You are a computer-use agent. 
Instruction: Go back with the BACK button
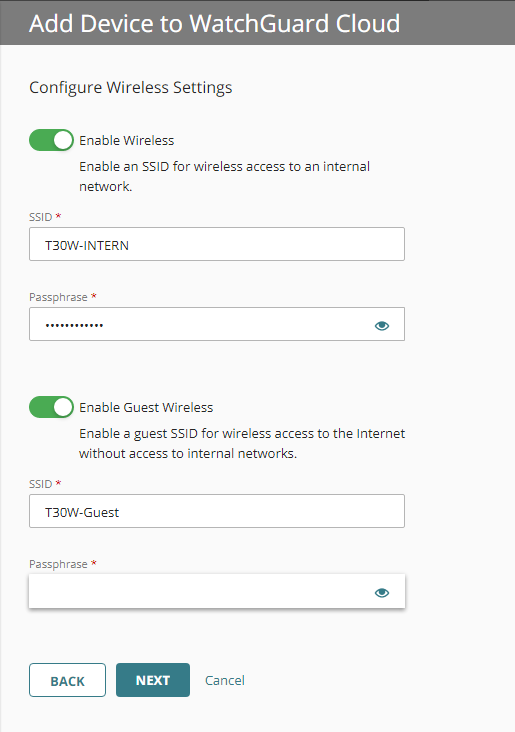point(67,680)
